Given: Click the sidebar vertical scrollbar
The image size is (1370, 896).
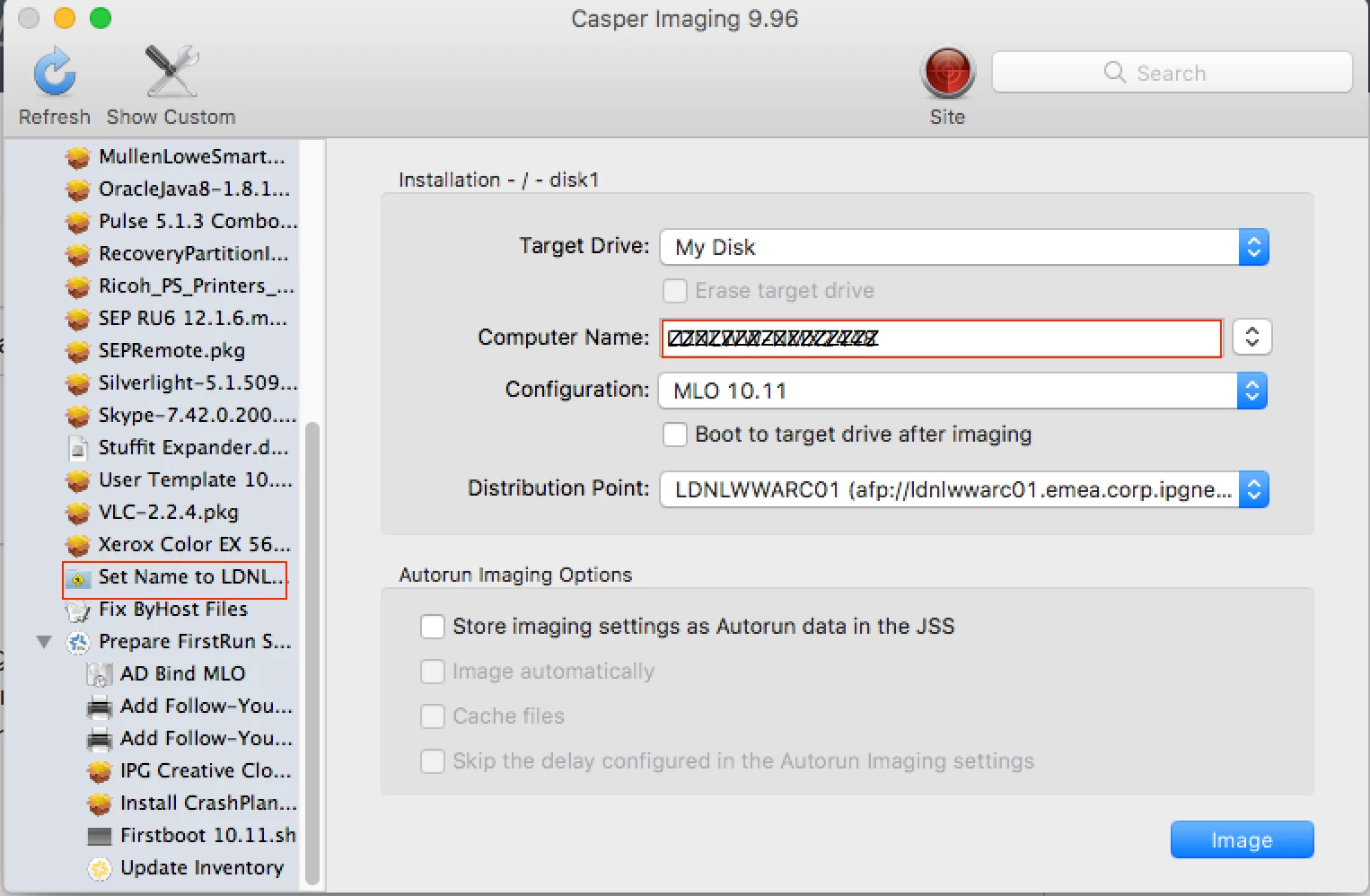Looking at the screenshot, I should (x=312, y=654).
